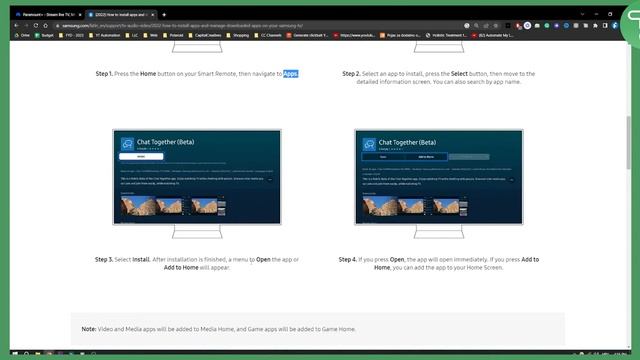View site lock information icon
Image resolution: width=640 pixels, height=360 pixels.
point(58,25)
